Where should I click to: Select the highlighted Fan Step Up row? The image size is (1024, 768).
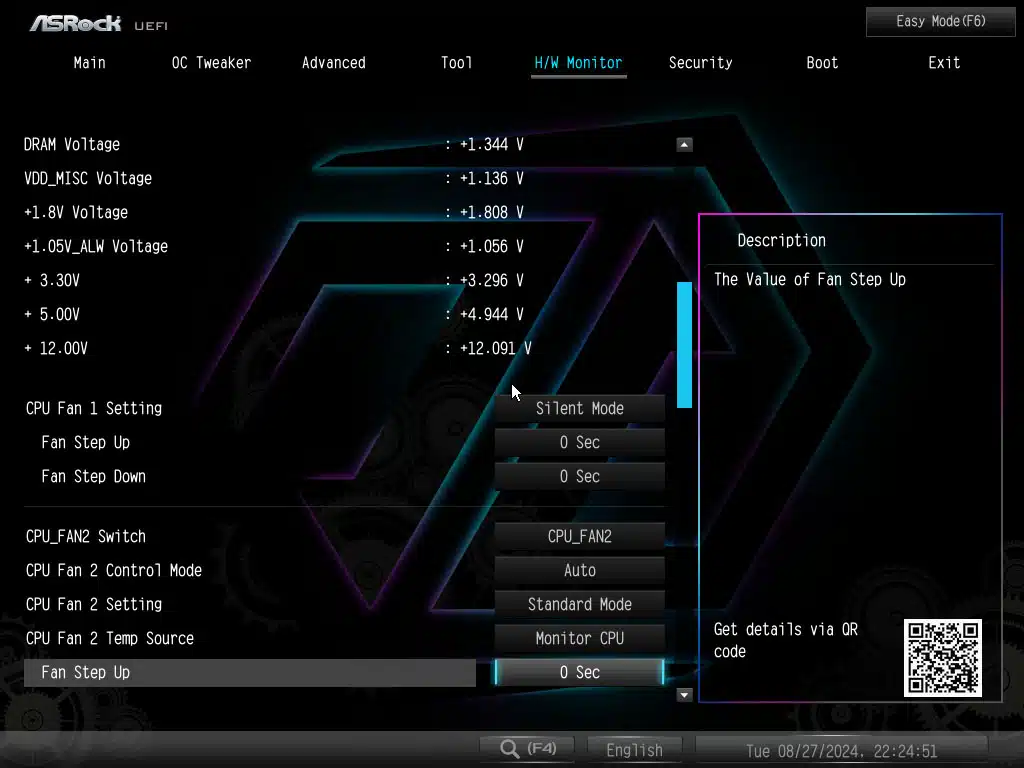249,673
